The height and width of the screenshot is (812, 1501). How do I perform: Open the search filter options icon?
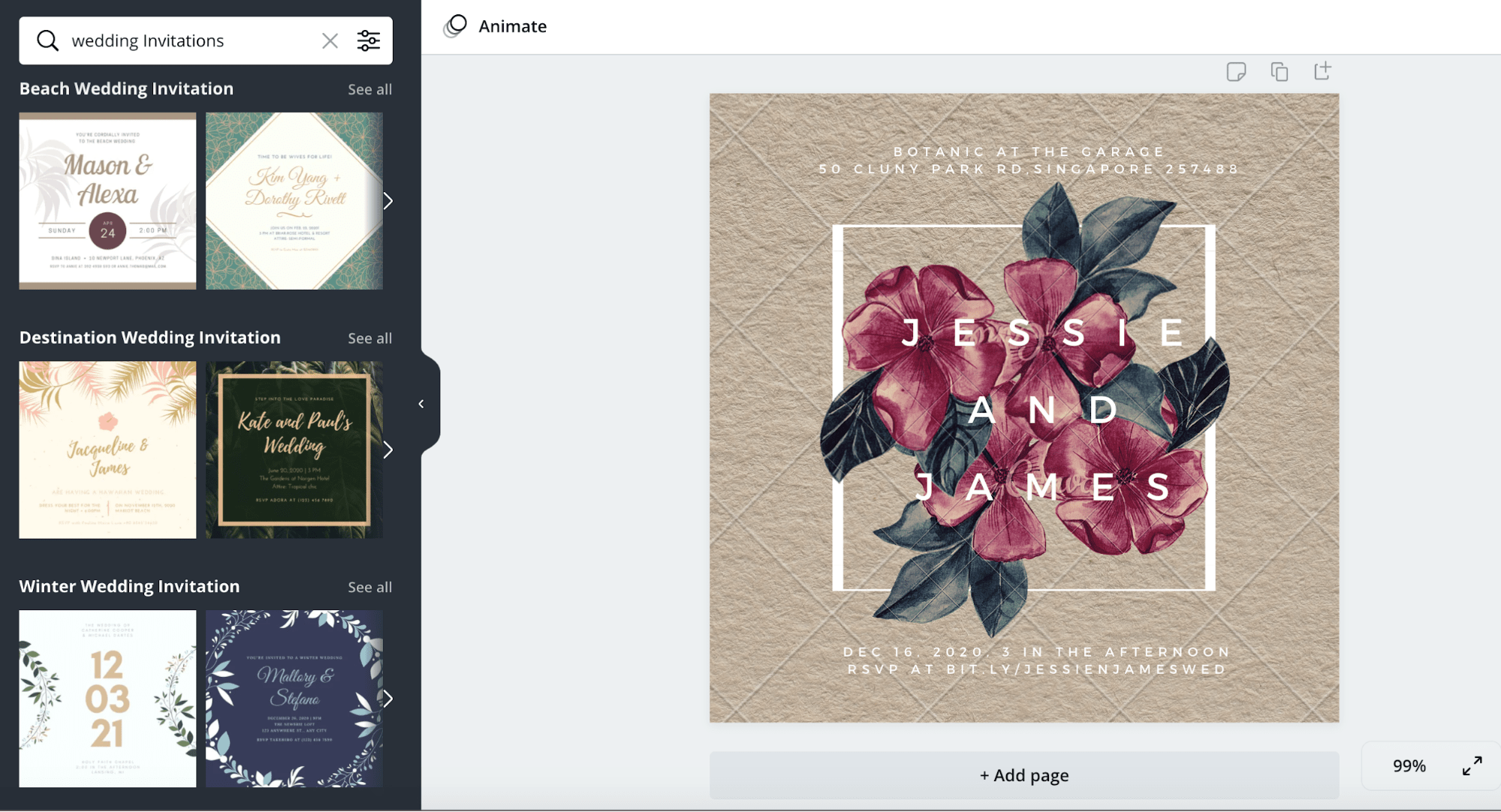point(368,41)
